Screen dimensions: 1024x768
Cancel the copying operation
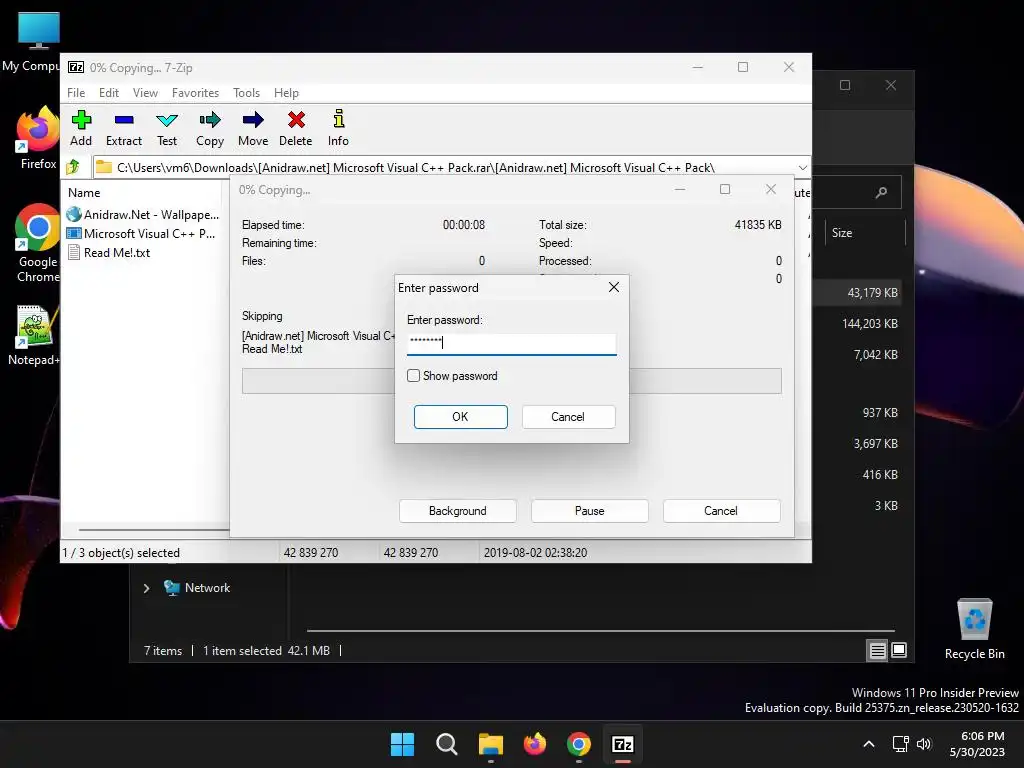pyautogui.click(x=721, y=511)
